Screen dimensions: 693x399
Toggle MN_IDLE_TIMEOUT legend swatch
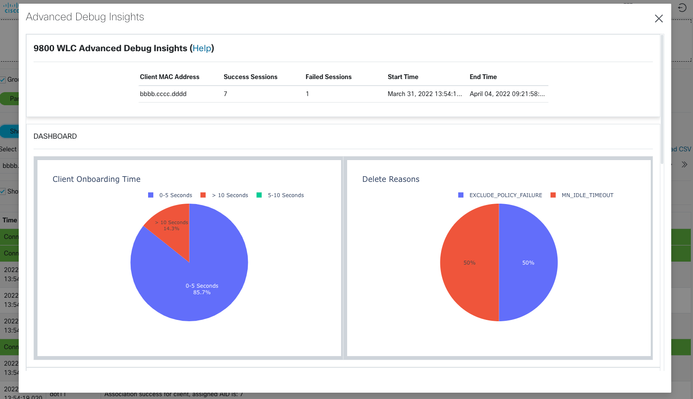(x=553, y=195)
